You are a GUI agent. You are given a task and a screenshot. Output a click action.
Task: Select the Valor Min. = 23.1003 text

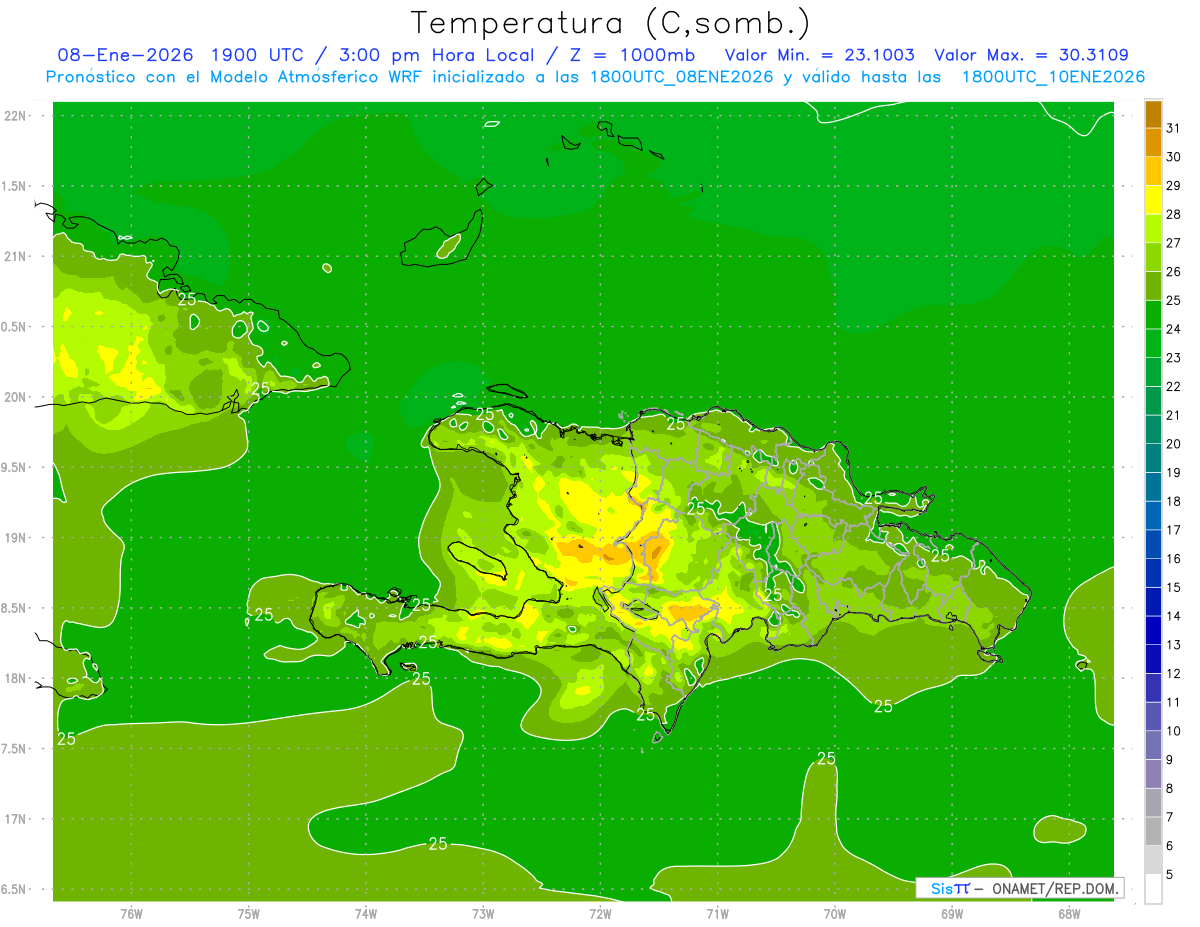(819, 55)
